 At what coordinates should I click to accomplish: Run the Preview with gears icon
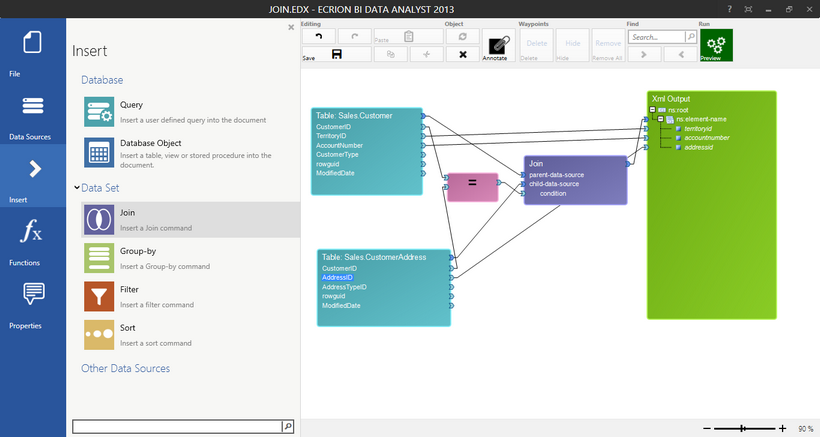(x=715, y=43)
